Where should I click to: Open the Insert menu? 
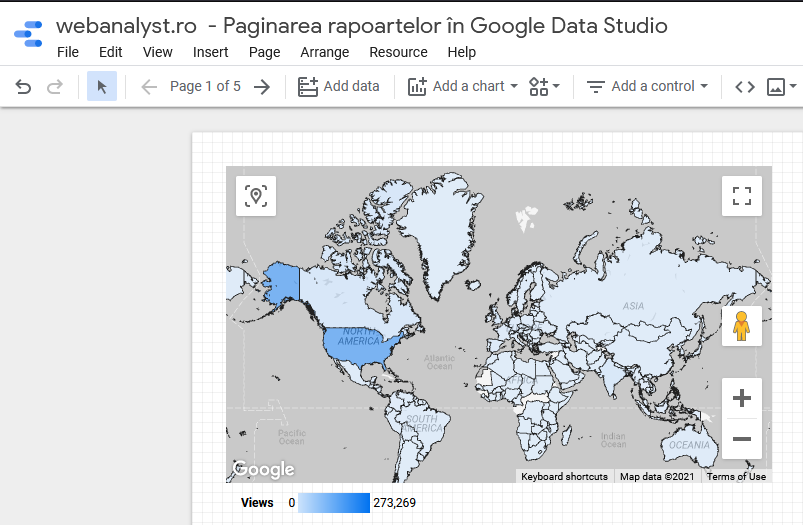pyautogui.click(x=210, y=52)
